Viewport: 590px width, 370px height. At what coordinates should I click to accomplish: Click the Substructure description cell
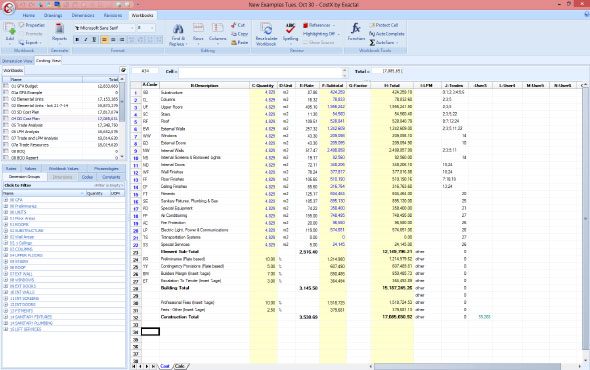pos(204,92)
